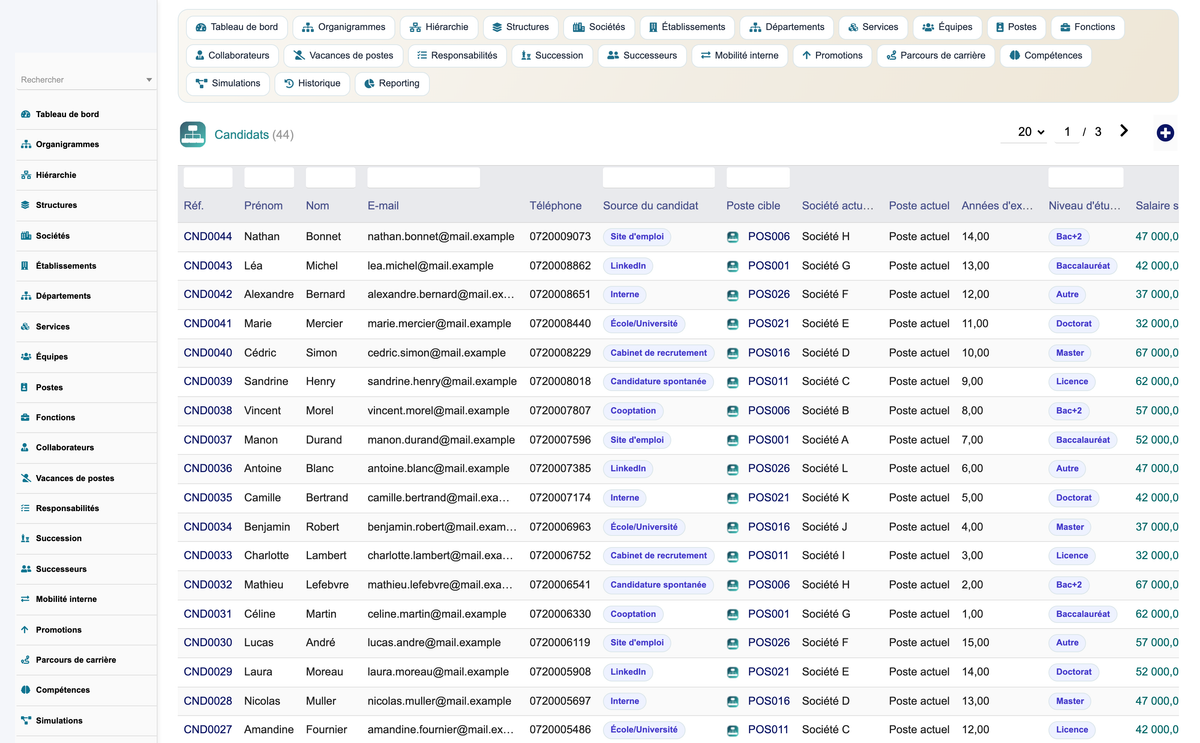Click Structures icon in sidebar
The width and height of the screenshot is (1200, 743).
click(x=25, y=205)
